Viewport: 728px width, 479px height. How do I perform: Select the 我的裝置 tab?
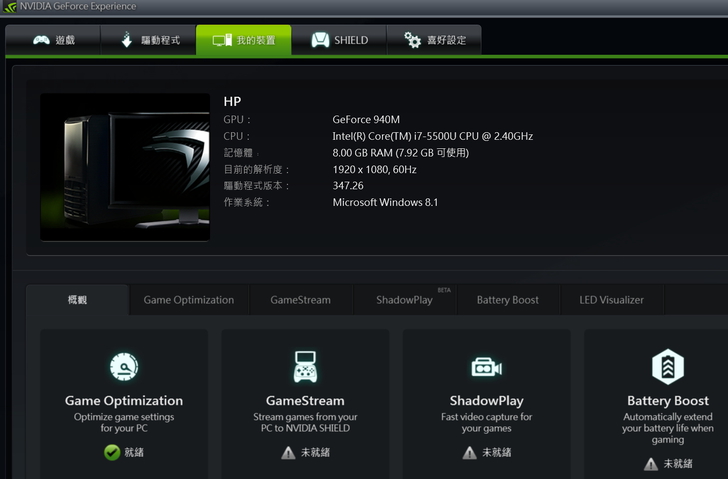[x=244, y=40]
